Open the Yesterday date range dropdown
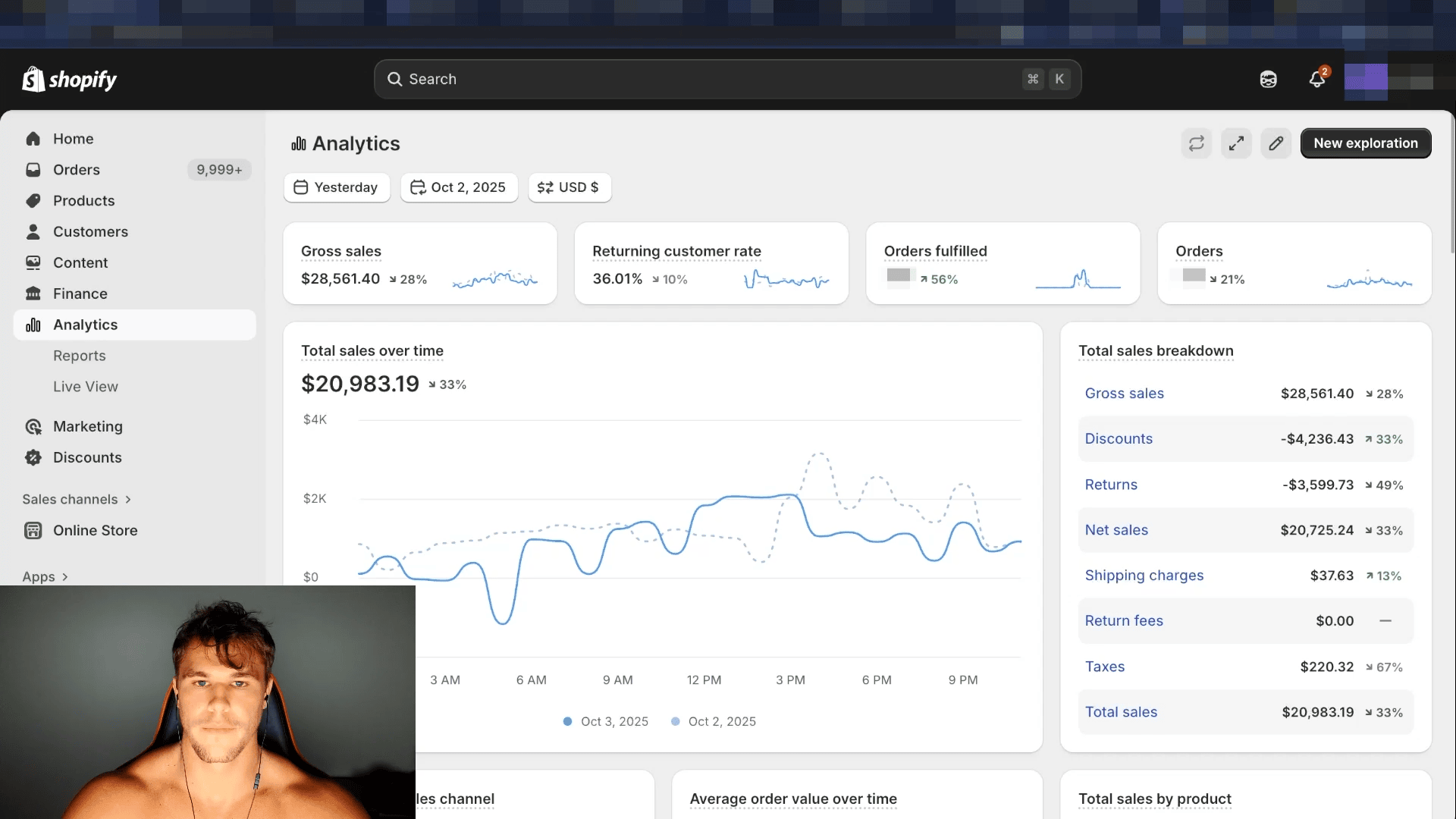The height and width of the screenshot is (819, 1456). [x=337, y=187]
